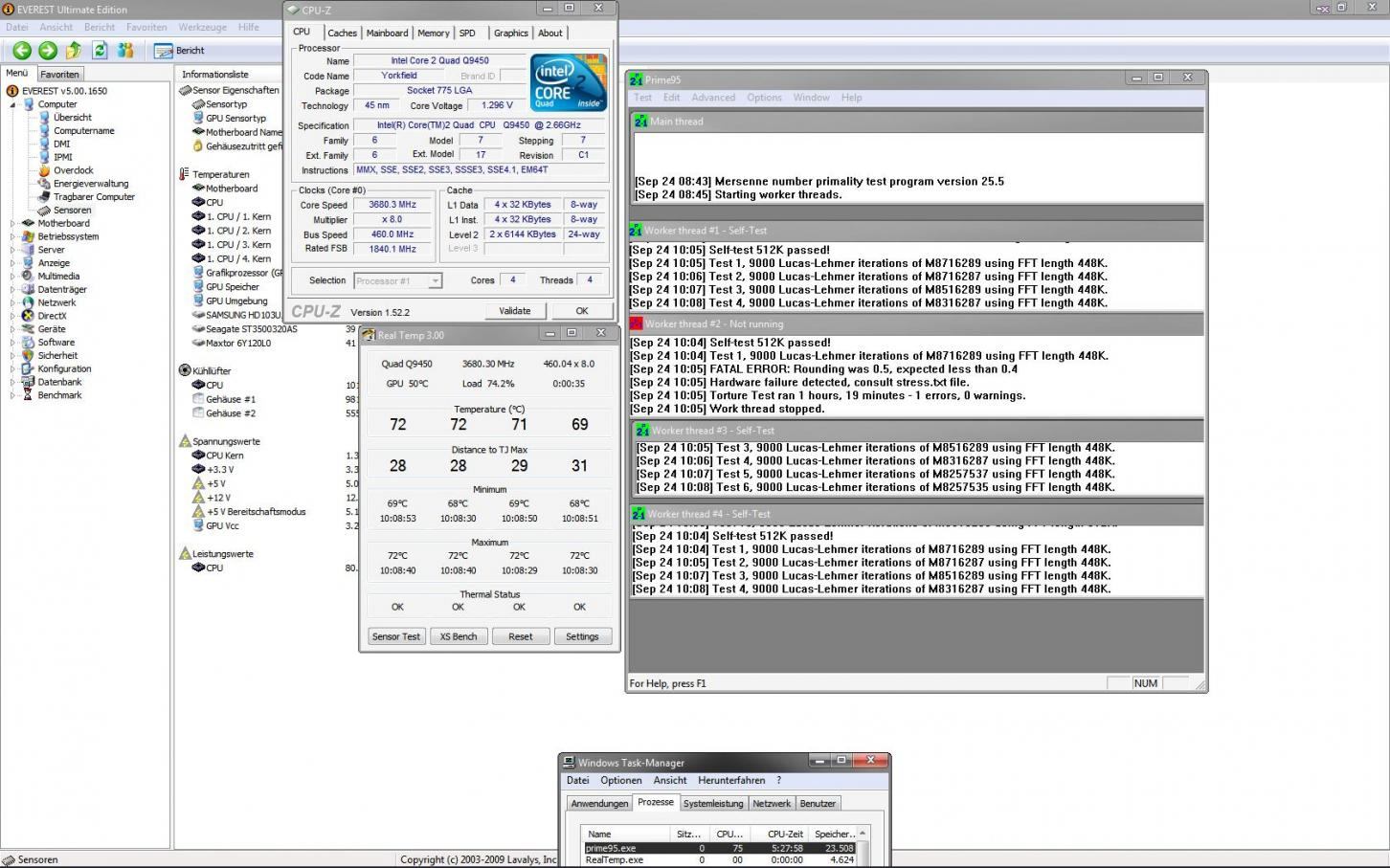The width and height of the screenshot is (1390, 868).
Task: Click the Spannungswerte warning-triangle icon
Action: 185,441
